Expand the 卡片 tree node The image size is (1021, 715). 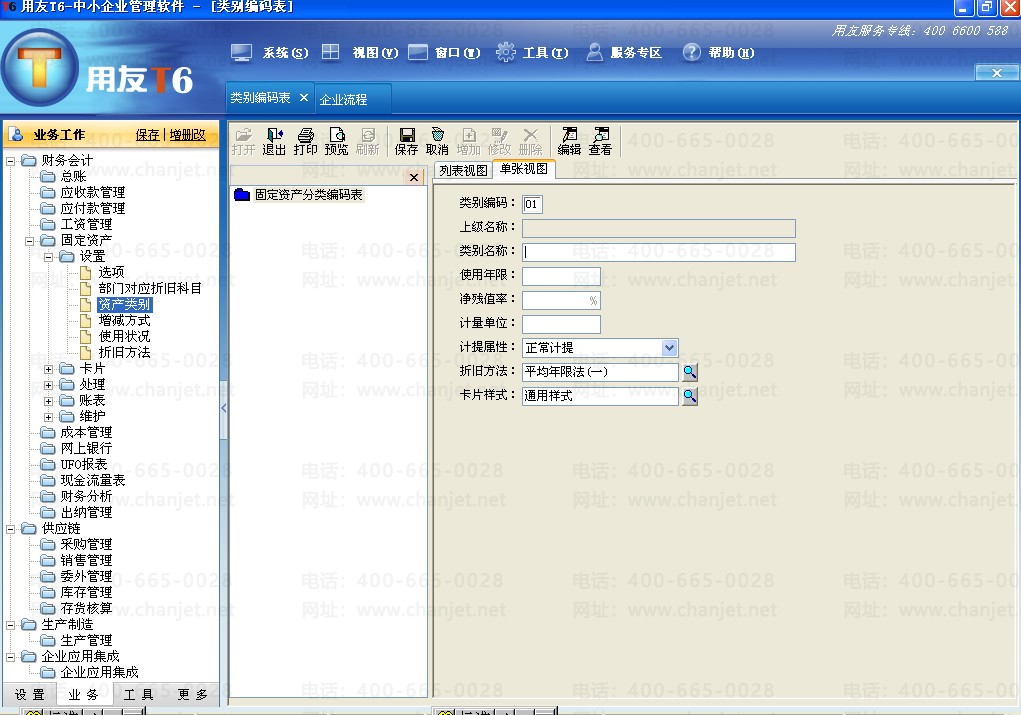click(48, 369)
